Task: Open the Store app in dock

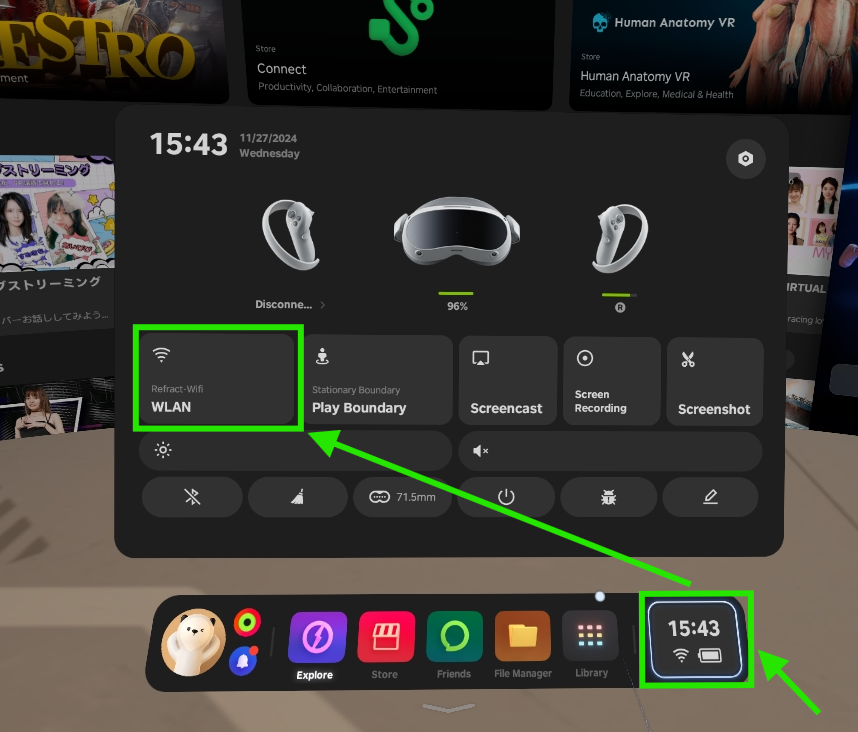Action: [386, 637]
